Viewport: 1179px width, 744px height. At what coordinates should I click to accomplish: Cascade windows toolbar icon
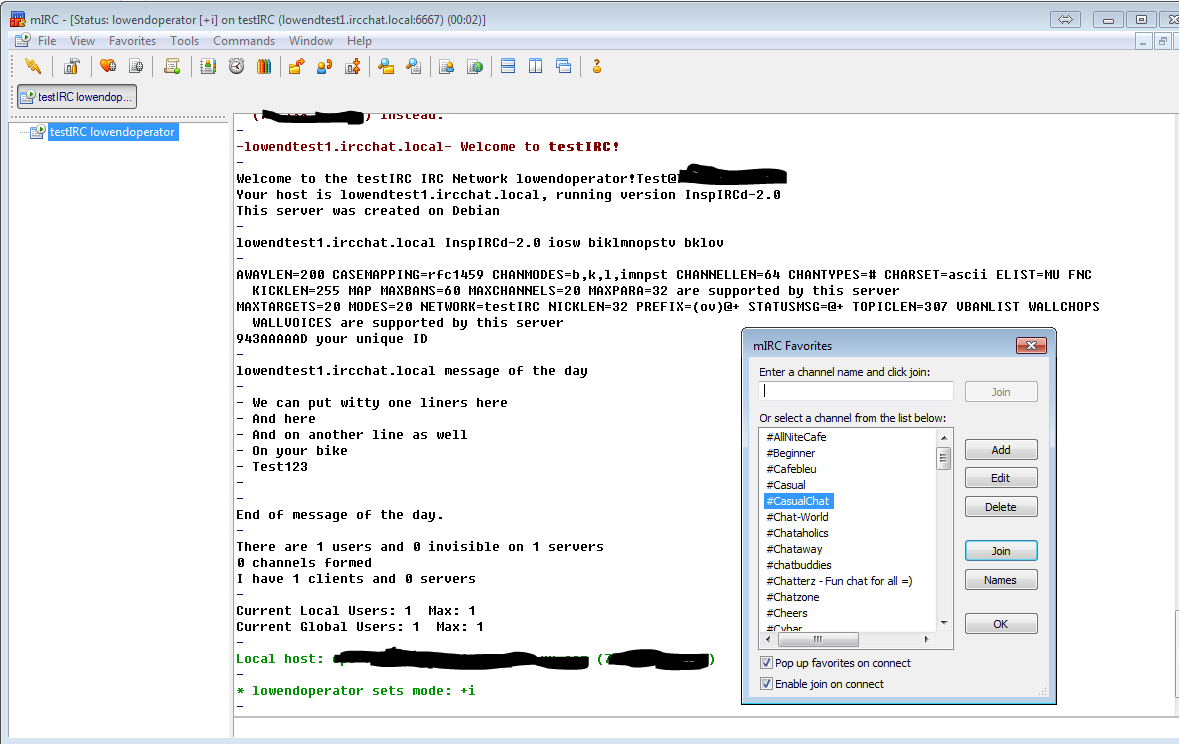564,66
